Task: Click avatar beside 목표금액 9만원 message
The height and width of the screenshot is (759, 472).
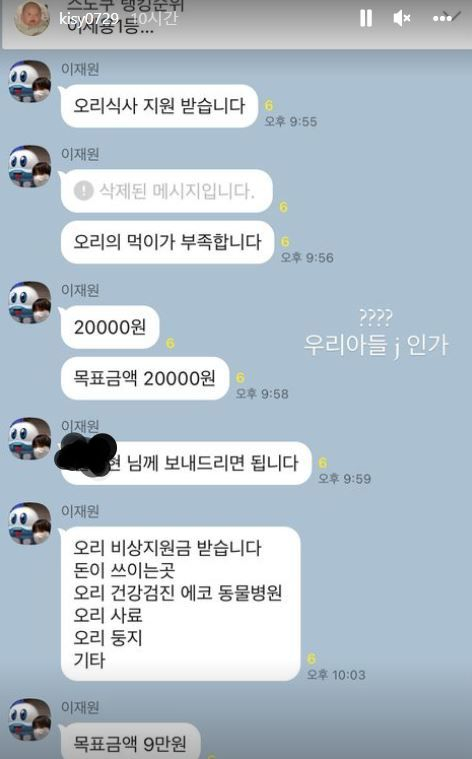Action: pyautogui.click(x=30, y=720)
